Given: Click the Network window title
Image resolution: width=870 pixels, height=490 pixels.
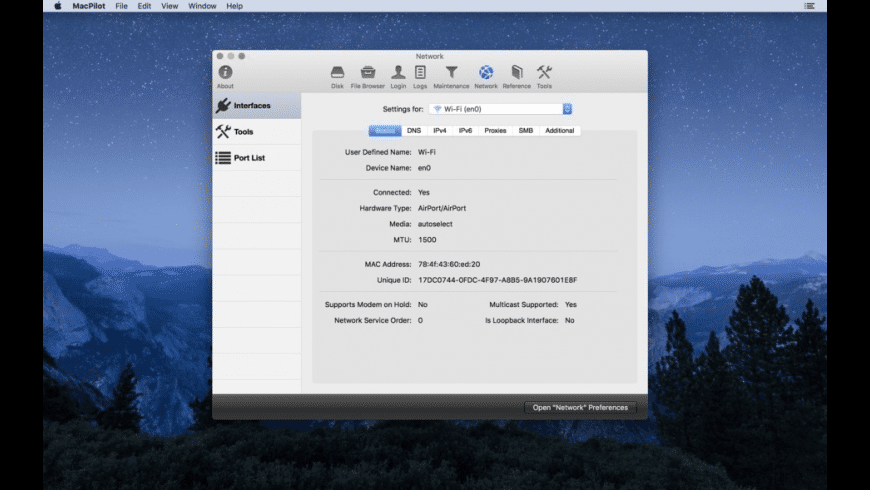Looking at the screenshot, I should point(429,56).
